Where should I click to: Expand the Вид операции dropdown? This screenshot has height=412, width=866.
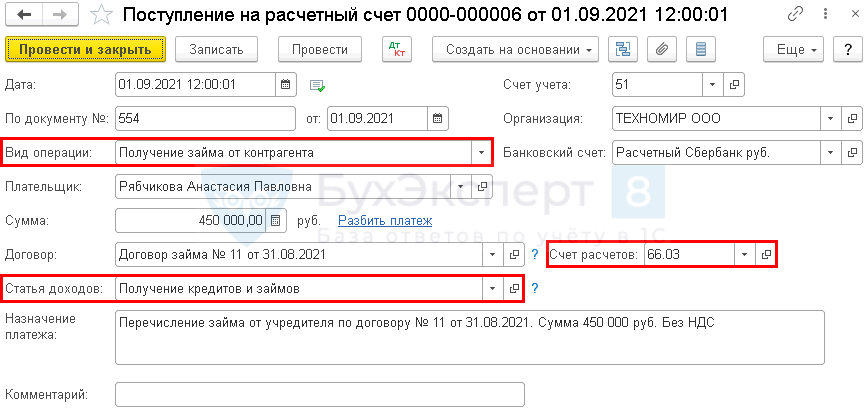481,152
